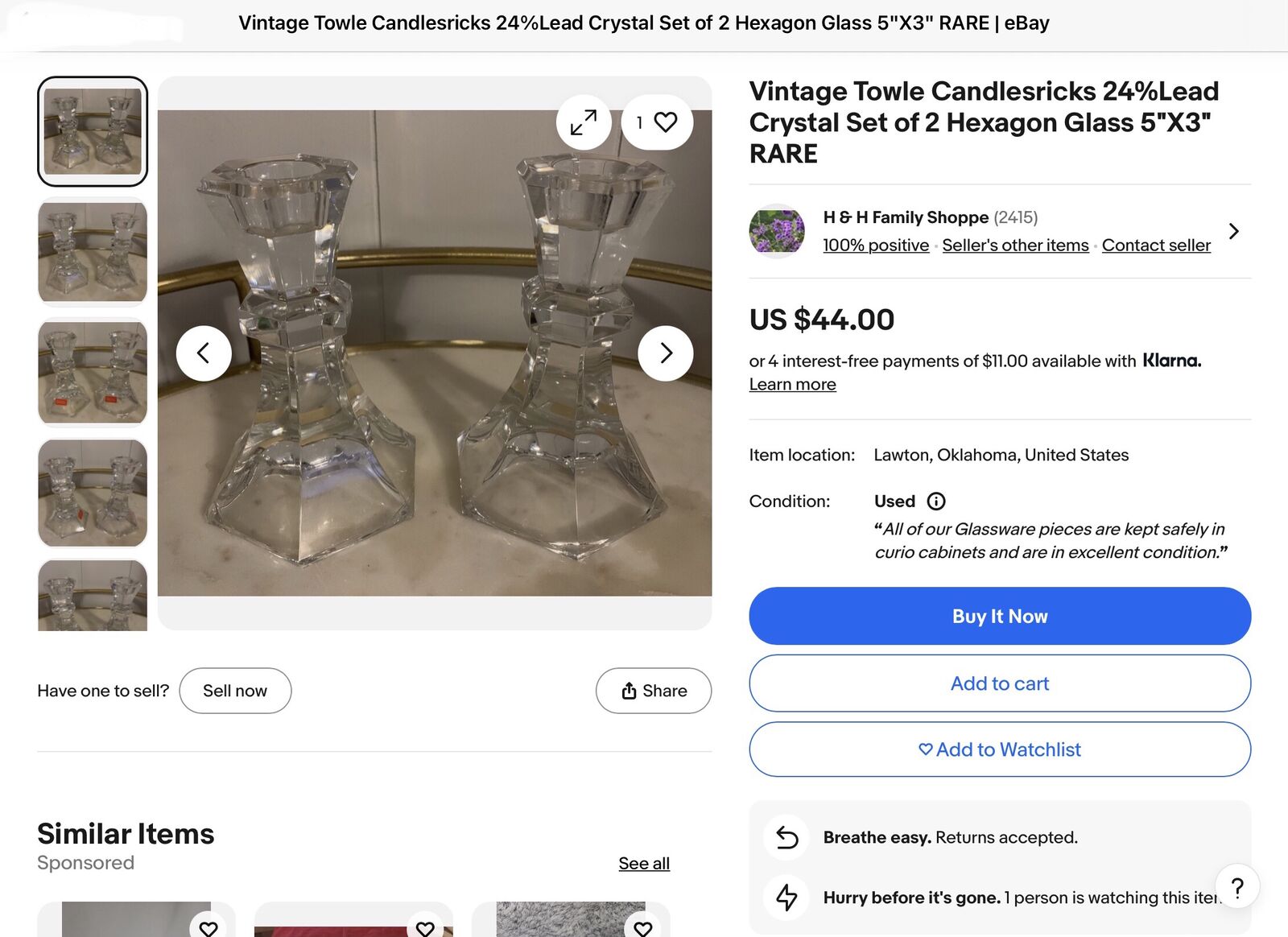
Task: Open the 100% positive feedback link
Action: [x=876, y=245]
